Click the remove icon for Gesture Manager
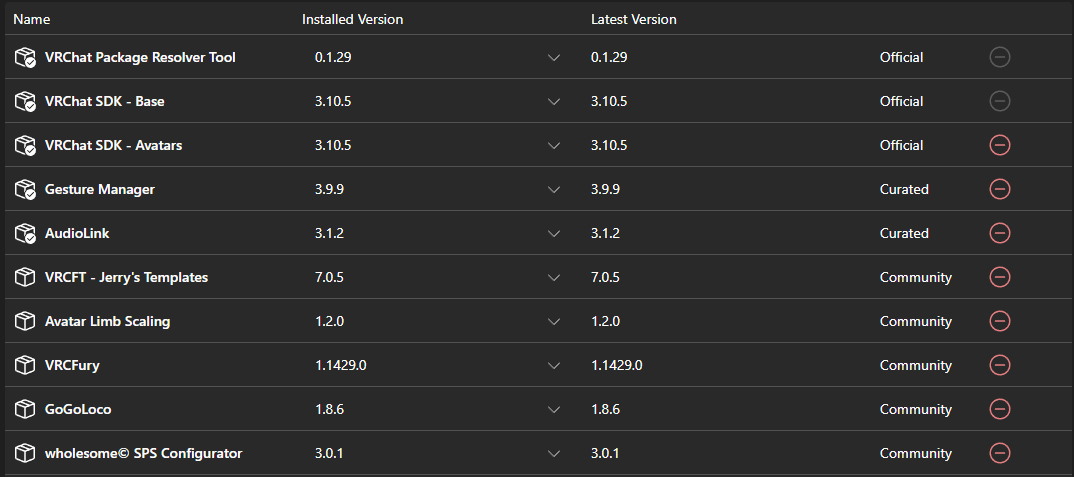Viewport: 1074px width, 477px height. tap(999, 189)
